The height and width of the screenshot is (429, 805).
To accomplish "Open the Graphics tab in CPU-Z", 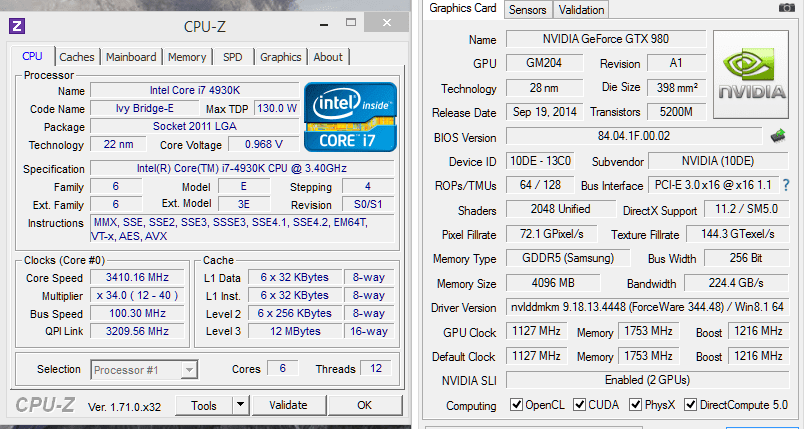I will click(280, 57).
